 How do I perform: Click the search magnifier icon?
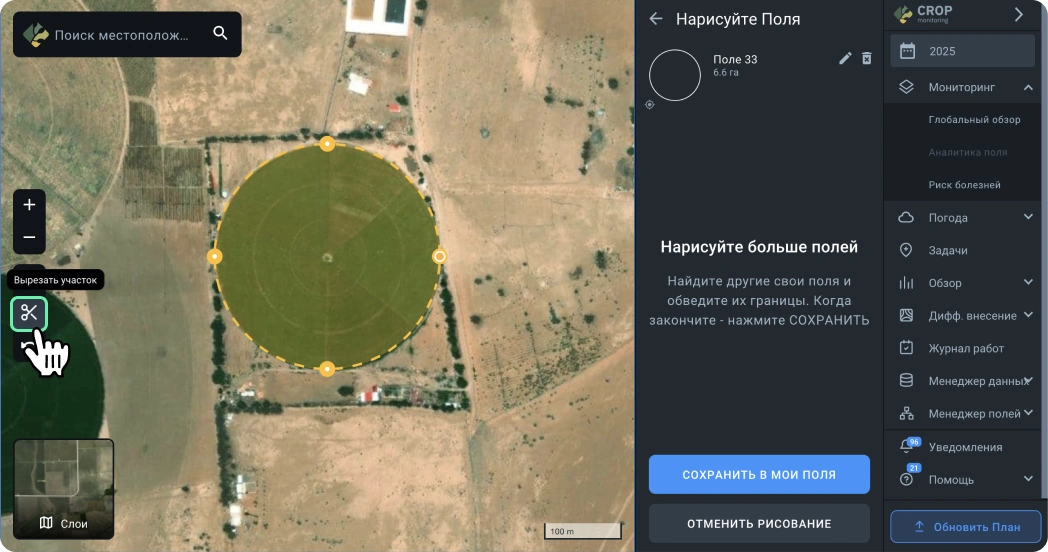(221, 34)
